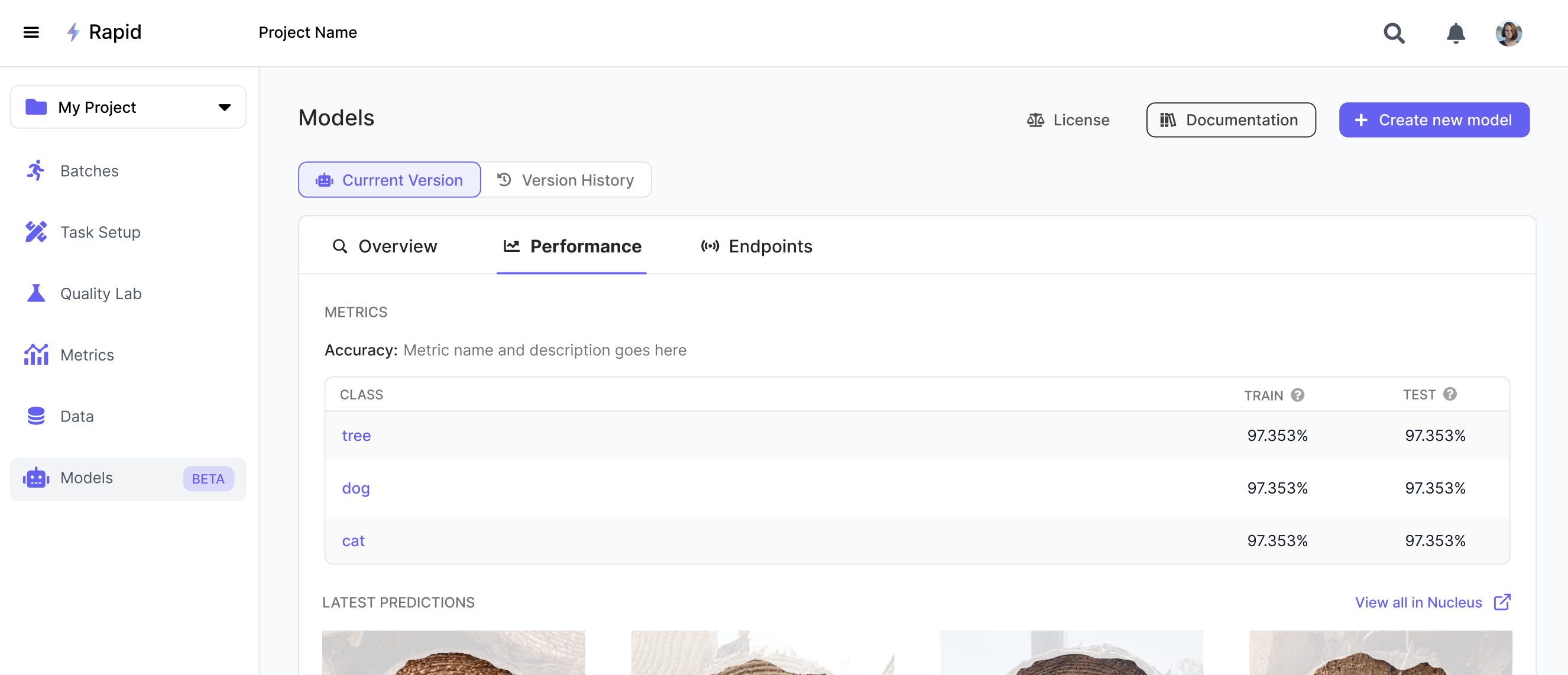Open the Overview tab
1568x675 pixels.
point(384,246)
